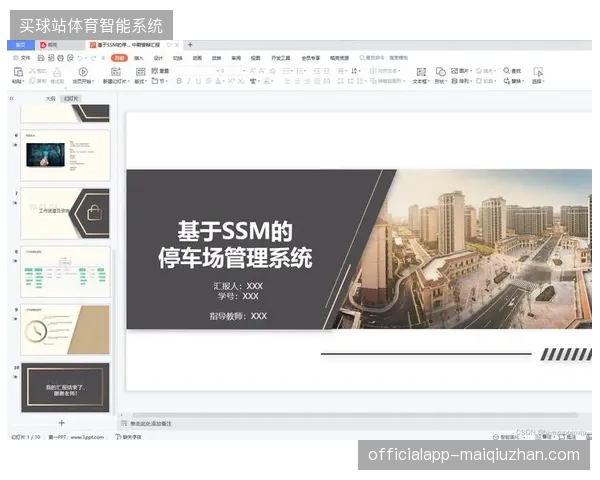The height and width of the screenshot is (480, 600).
Task: Click the notes area to add remarks
Action: pos(151,424)
